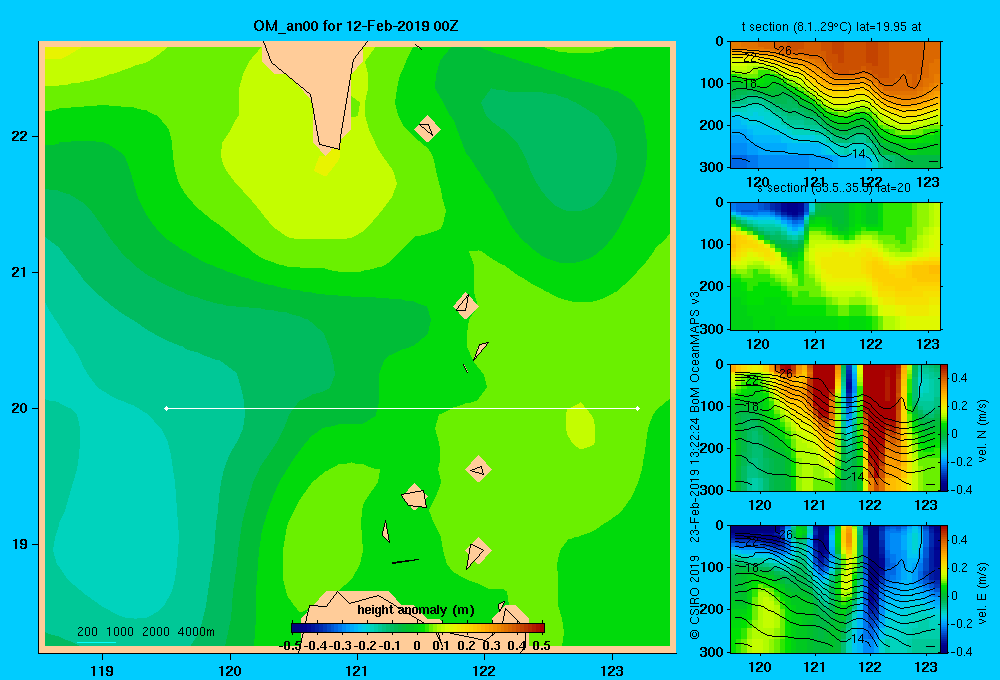Click latitude label 19 on main map

(x=20, y=544)
